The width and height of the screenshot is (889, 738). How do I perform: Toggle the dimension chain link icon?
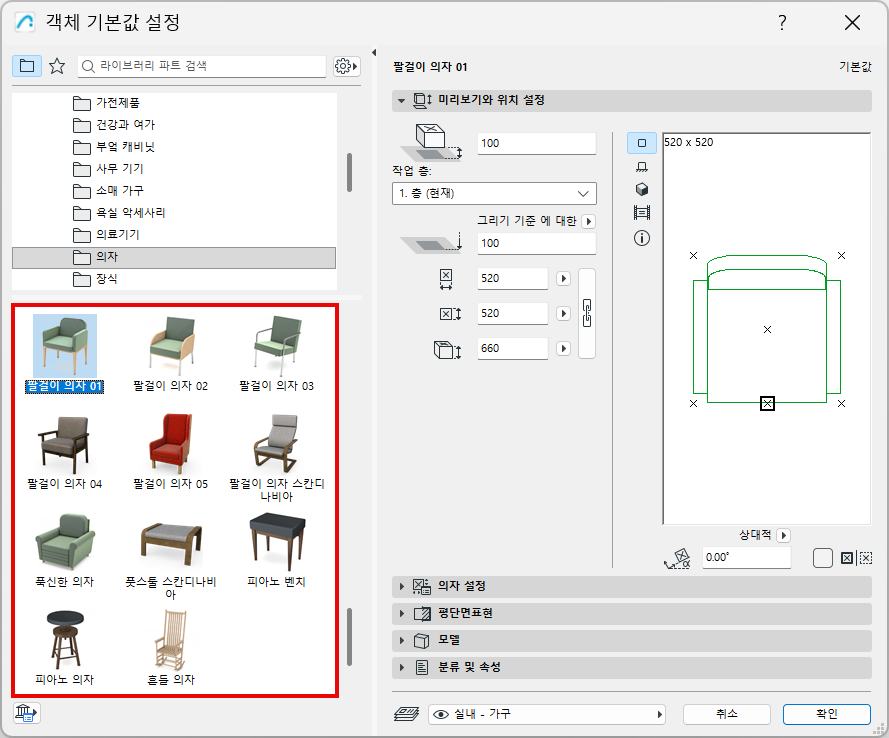(x=587, y=313)
